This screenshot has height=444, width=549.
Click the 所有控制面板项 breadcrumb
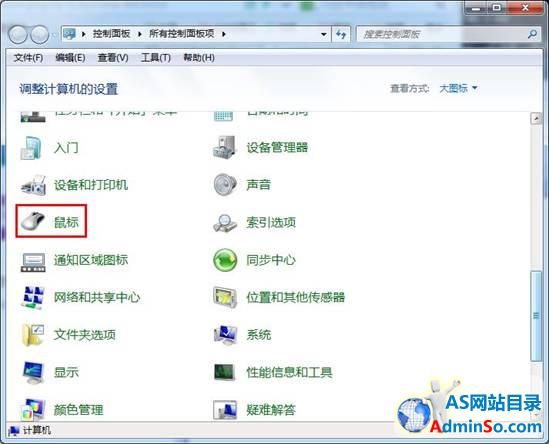pyautogui.click(x=181, y=34)
